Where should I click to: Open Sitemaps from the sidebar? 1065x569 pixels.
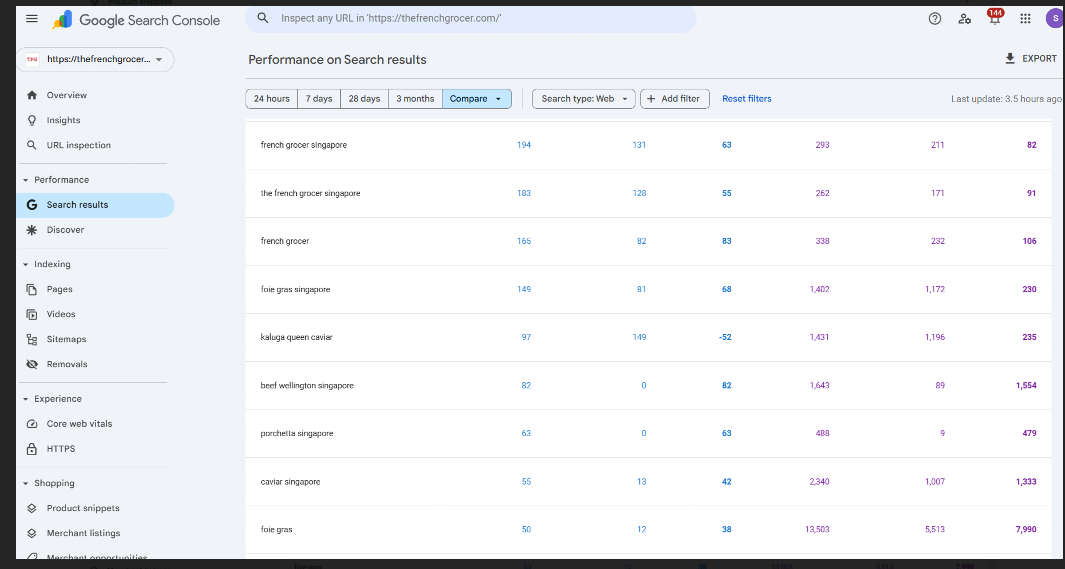click(x=66, y=339)
